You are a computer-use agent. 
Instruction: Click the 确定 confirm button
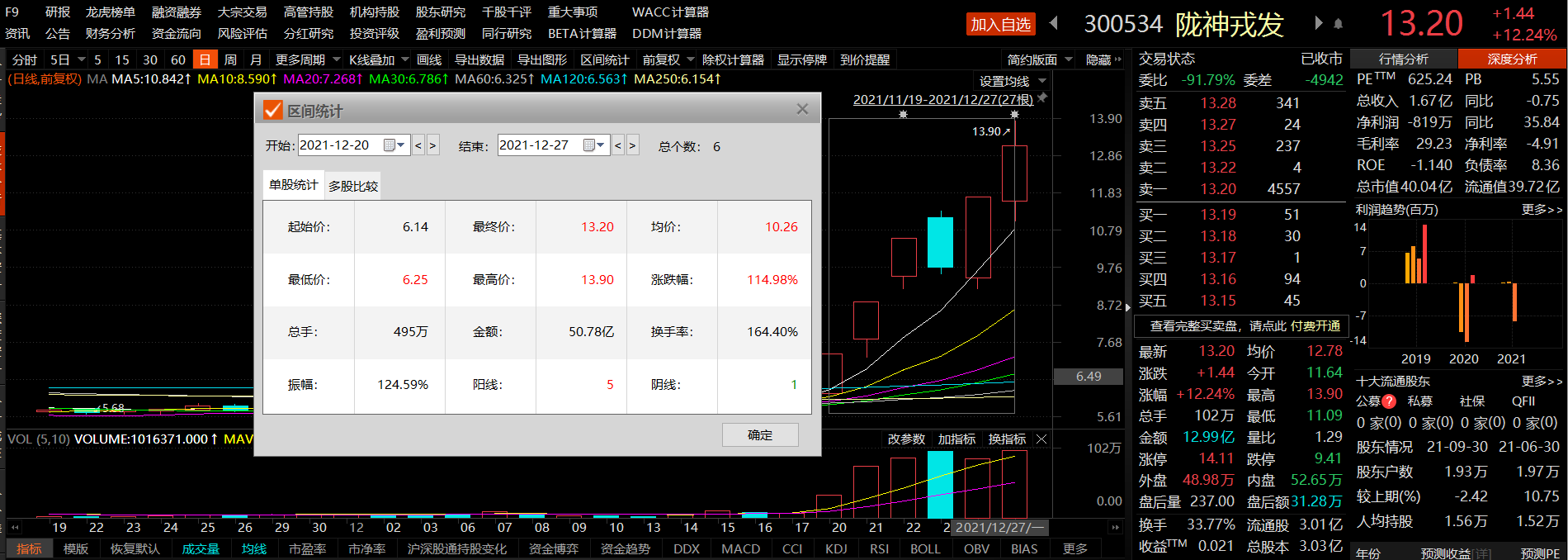point(760,435)
